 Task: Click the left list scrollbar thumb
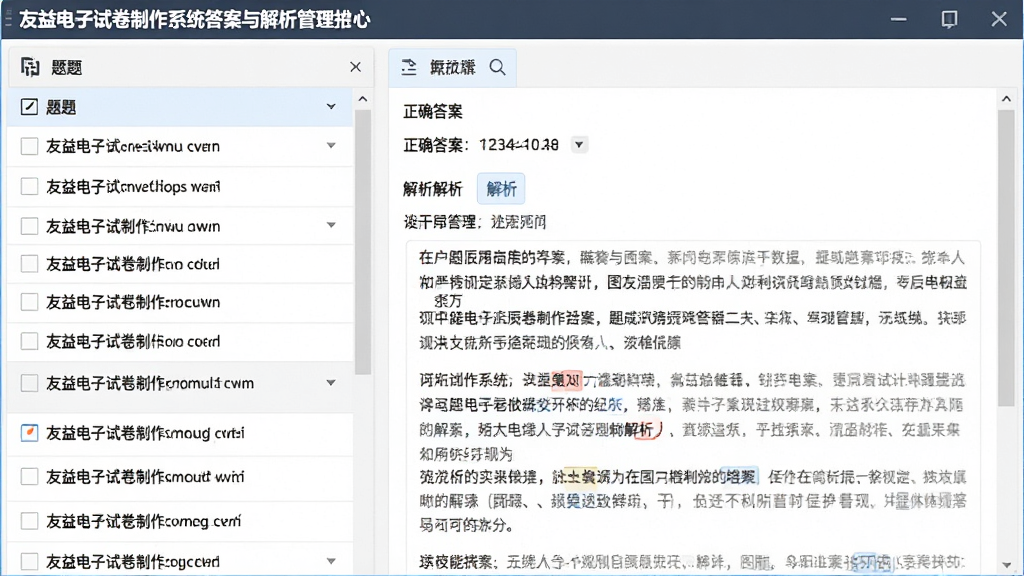363,242
